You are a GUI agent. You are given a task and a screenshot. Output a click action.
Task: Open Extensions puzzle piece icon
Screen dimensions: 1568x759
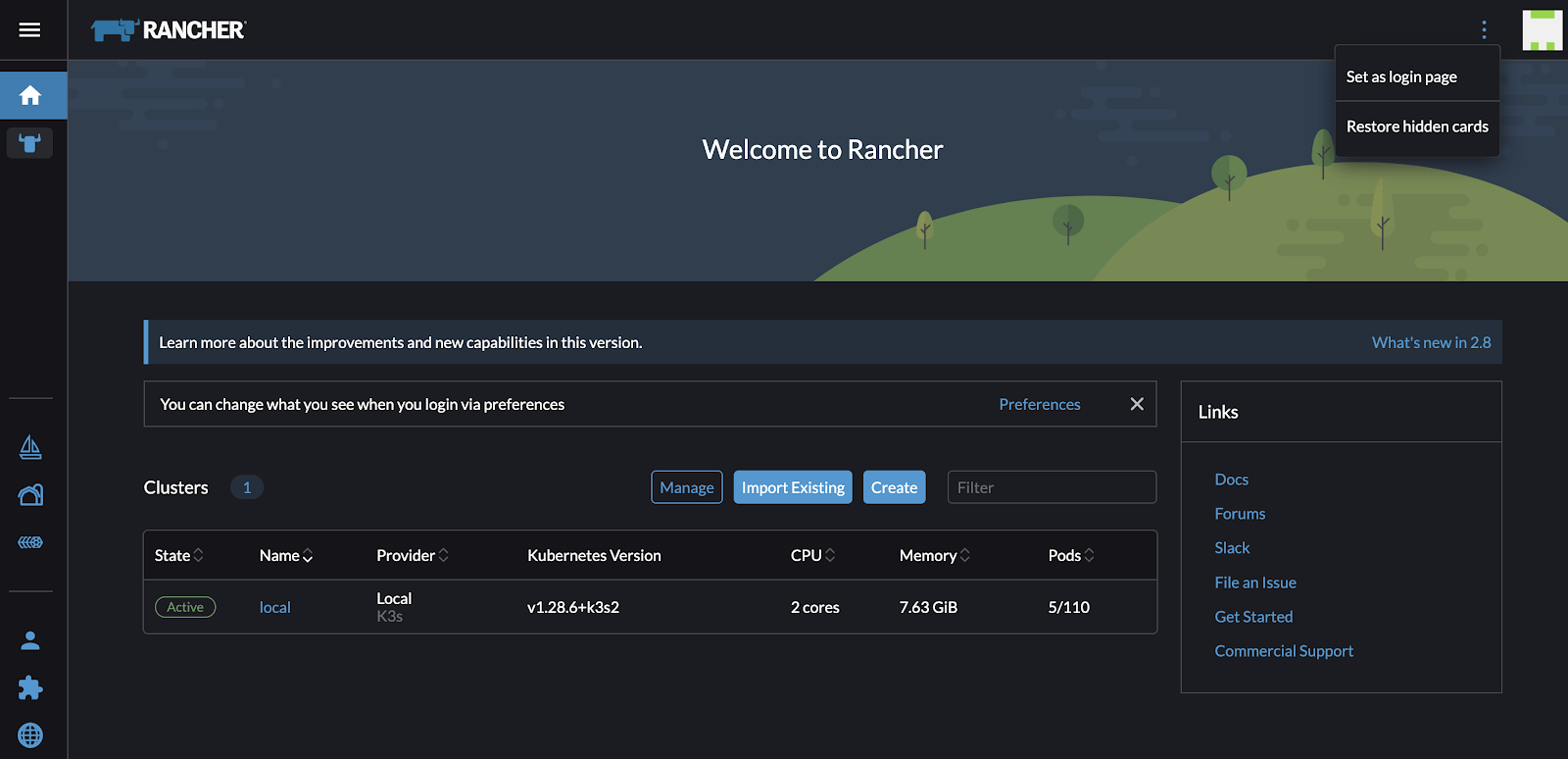[x=30, y=687]
